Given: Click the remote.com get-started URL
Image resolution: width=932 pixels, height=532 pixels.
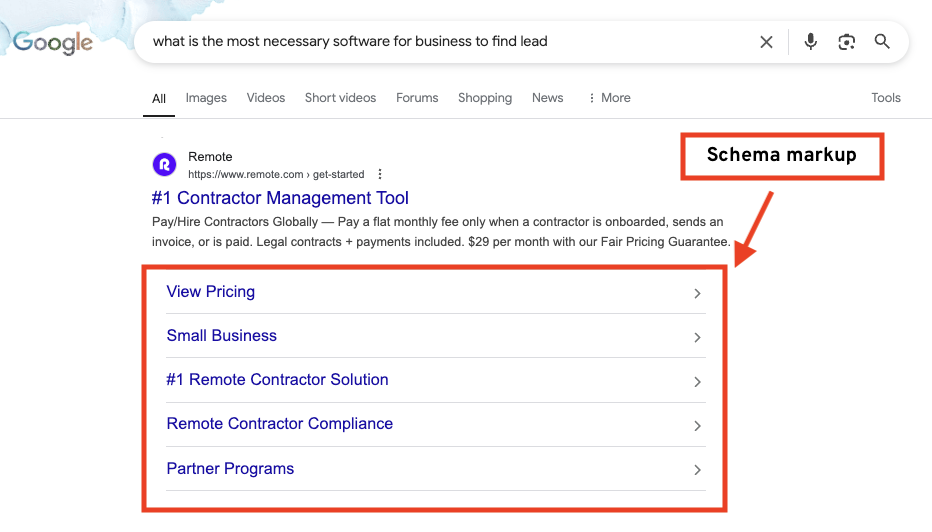Looking at the screenshot, I should click(x=276, y=174).
